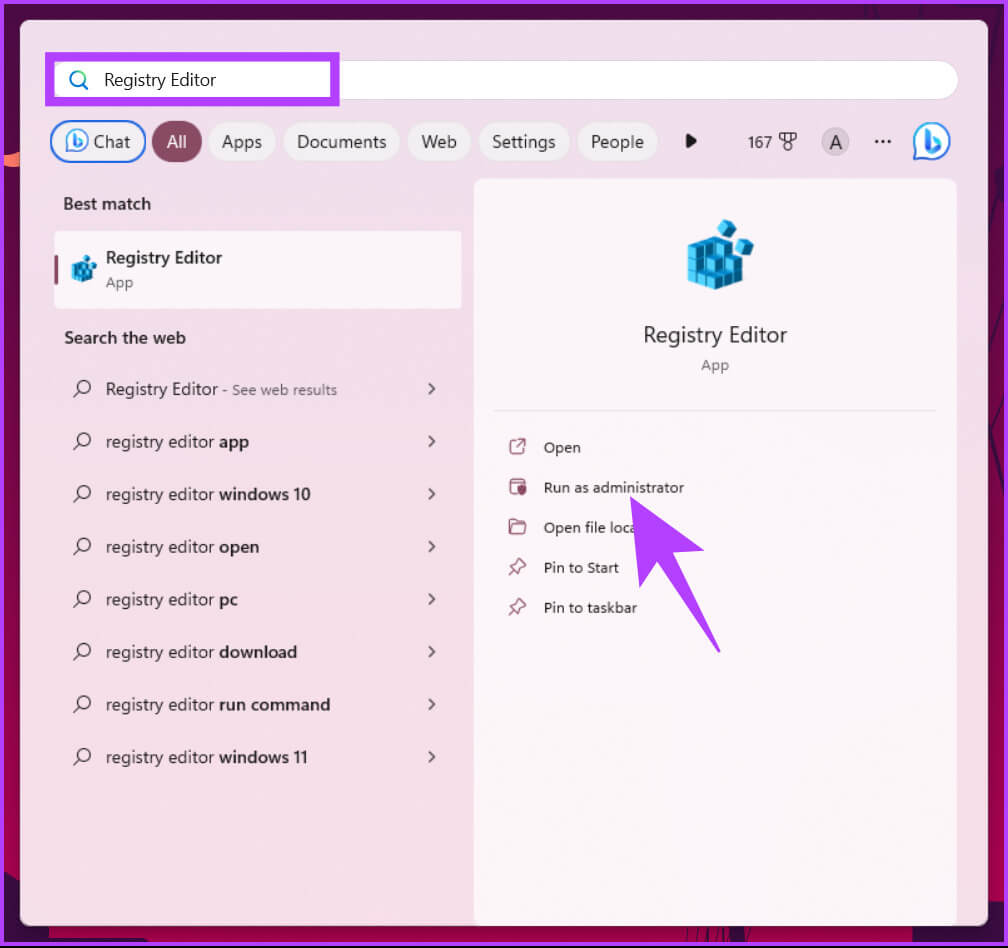1008x948 pixels.
Task: Switch to the People filter tab
Action: [617, 141]
